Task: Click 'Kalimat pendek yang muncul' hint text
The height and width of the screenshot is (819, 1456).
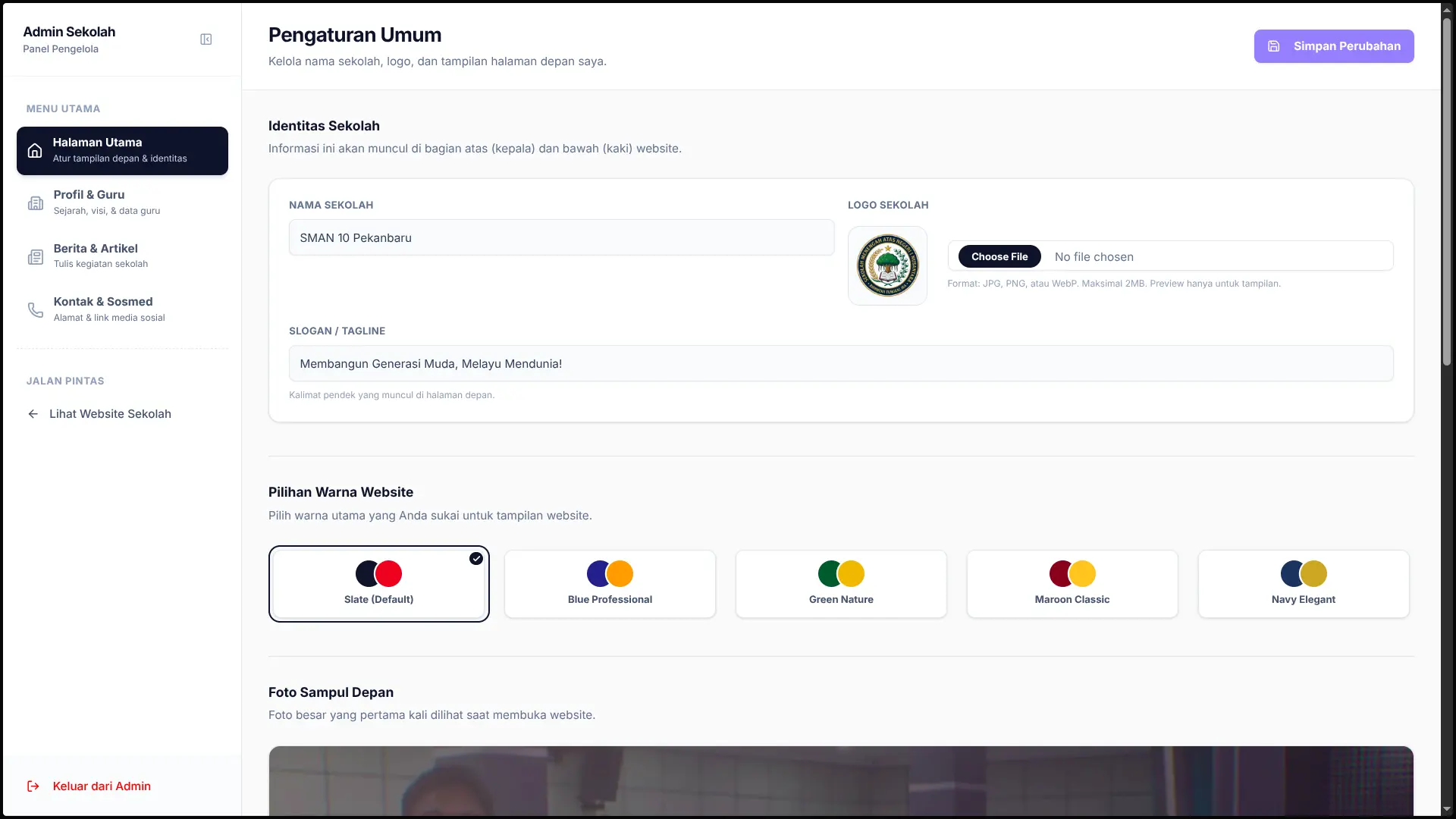Action: (391, 395)
